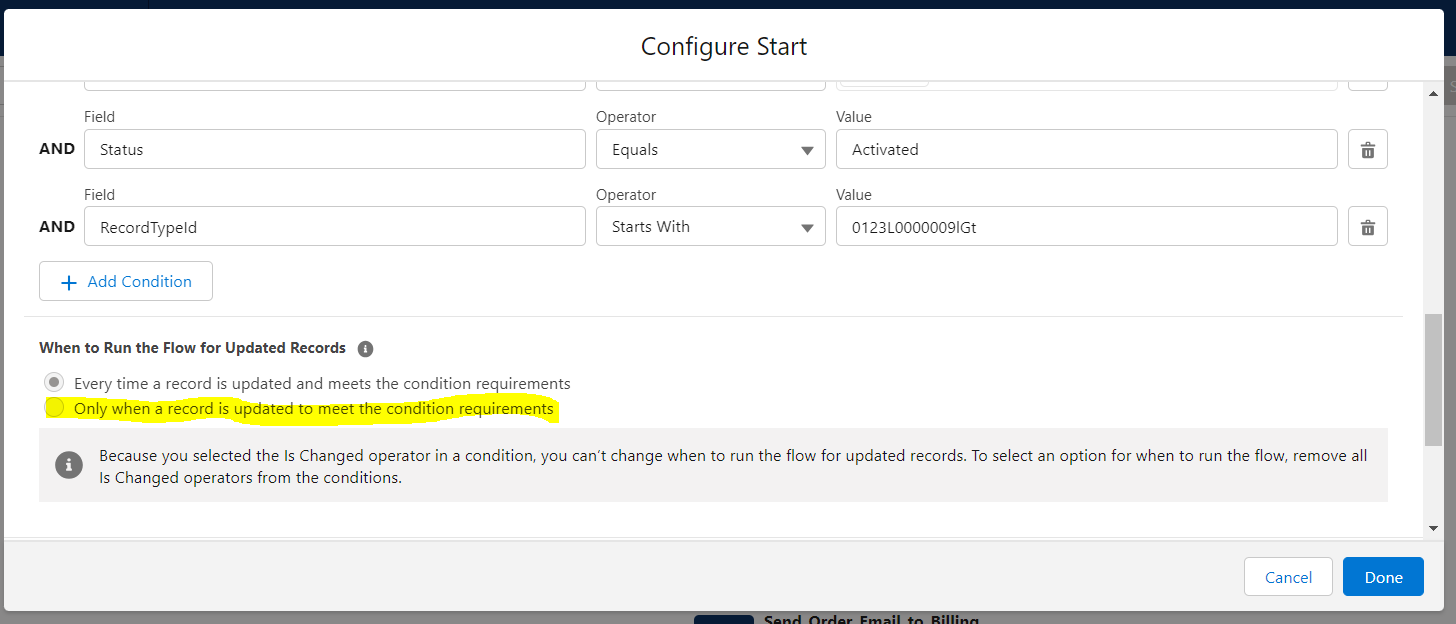This screenshot has width=1456, height=624.
Task: Click info icon in Is Changed notice
Action: tap(69, 464)
